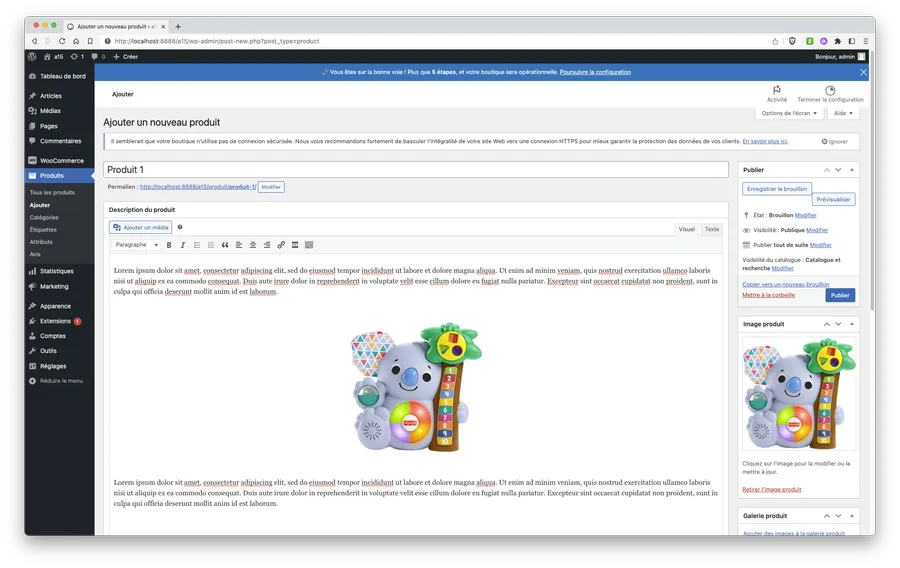This screenshot has height=568, width=900.
Task: Click Enregistrer le brouillon
Action: (x=777, y=189)
